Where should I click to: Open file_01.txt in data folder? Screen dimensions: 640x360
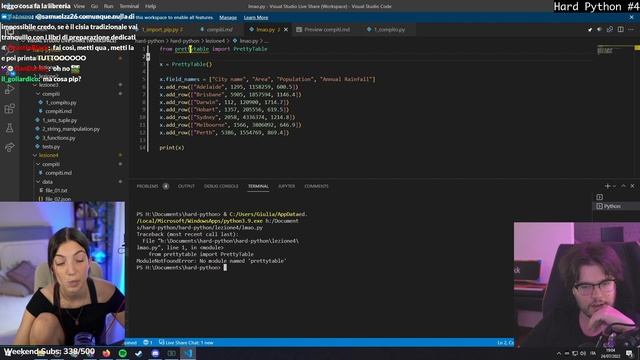tap(56, 190)
